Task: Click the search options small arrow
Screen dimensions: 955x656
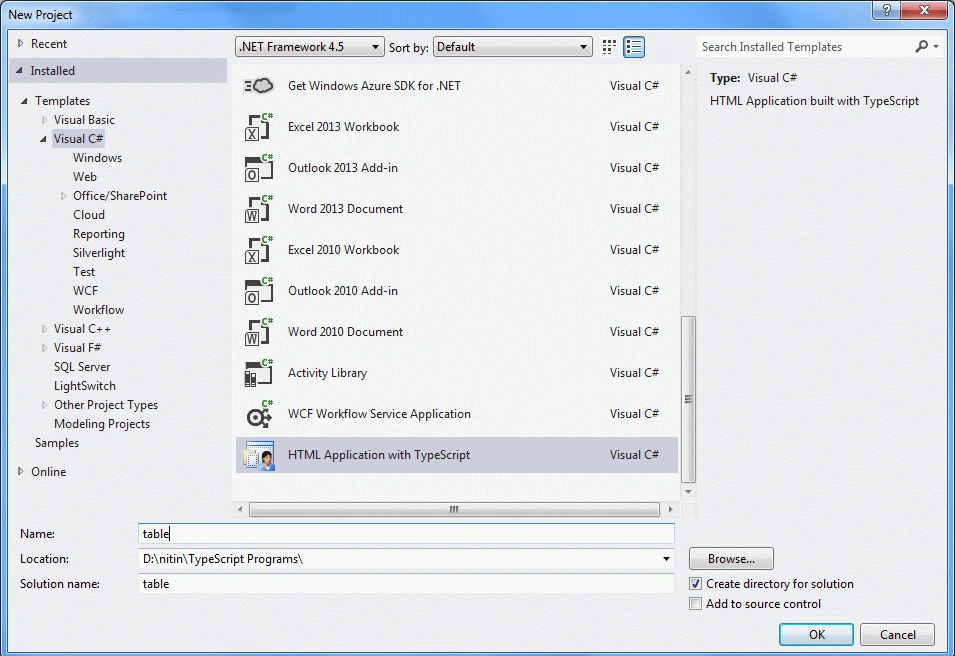Action: [936, 46]
